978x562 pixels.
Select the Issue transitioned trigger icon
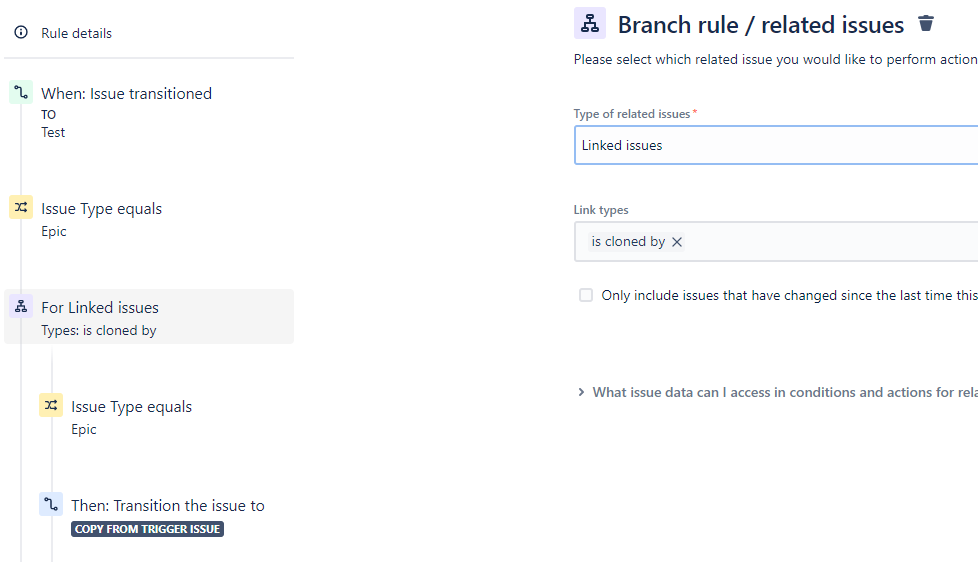point(21,93)
